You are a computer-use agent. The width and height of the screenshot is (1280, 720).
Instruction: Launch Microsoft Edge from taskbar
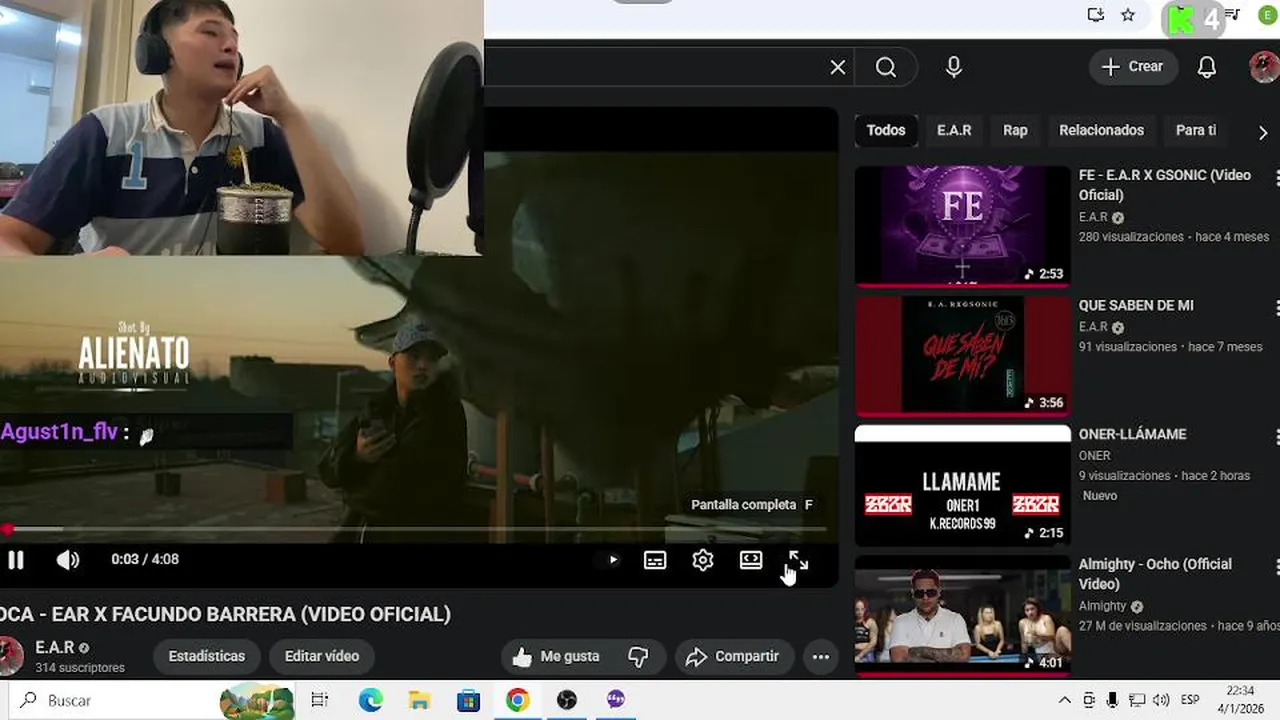click(371, 700)
